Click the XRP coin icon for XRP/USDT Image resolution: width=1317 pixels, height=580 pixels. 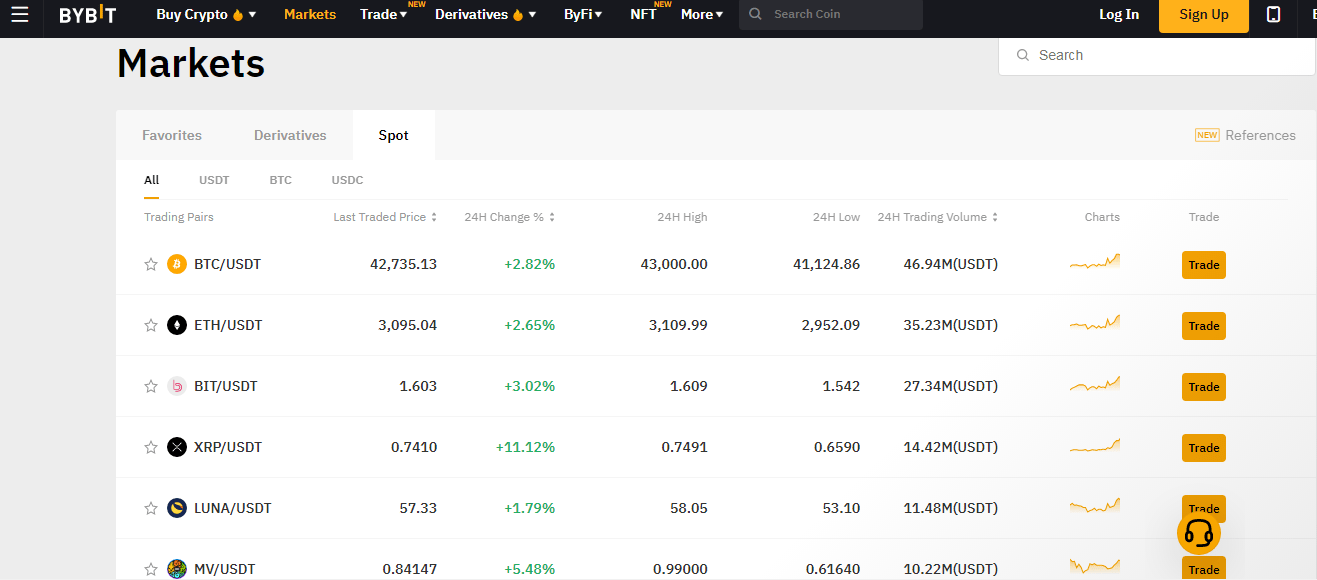[177, 447]
